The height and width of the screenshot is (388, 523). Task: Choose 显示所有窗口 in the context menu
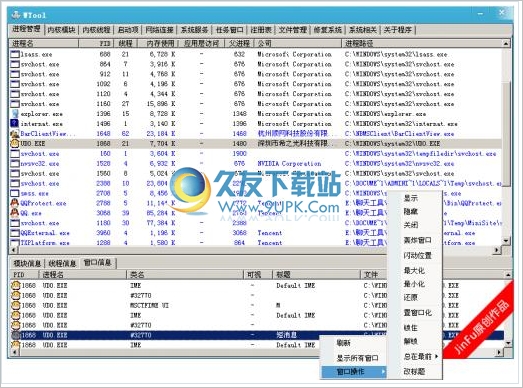(357, 358)
